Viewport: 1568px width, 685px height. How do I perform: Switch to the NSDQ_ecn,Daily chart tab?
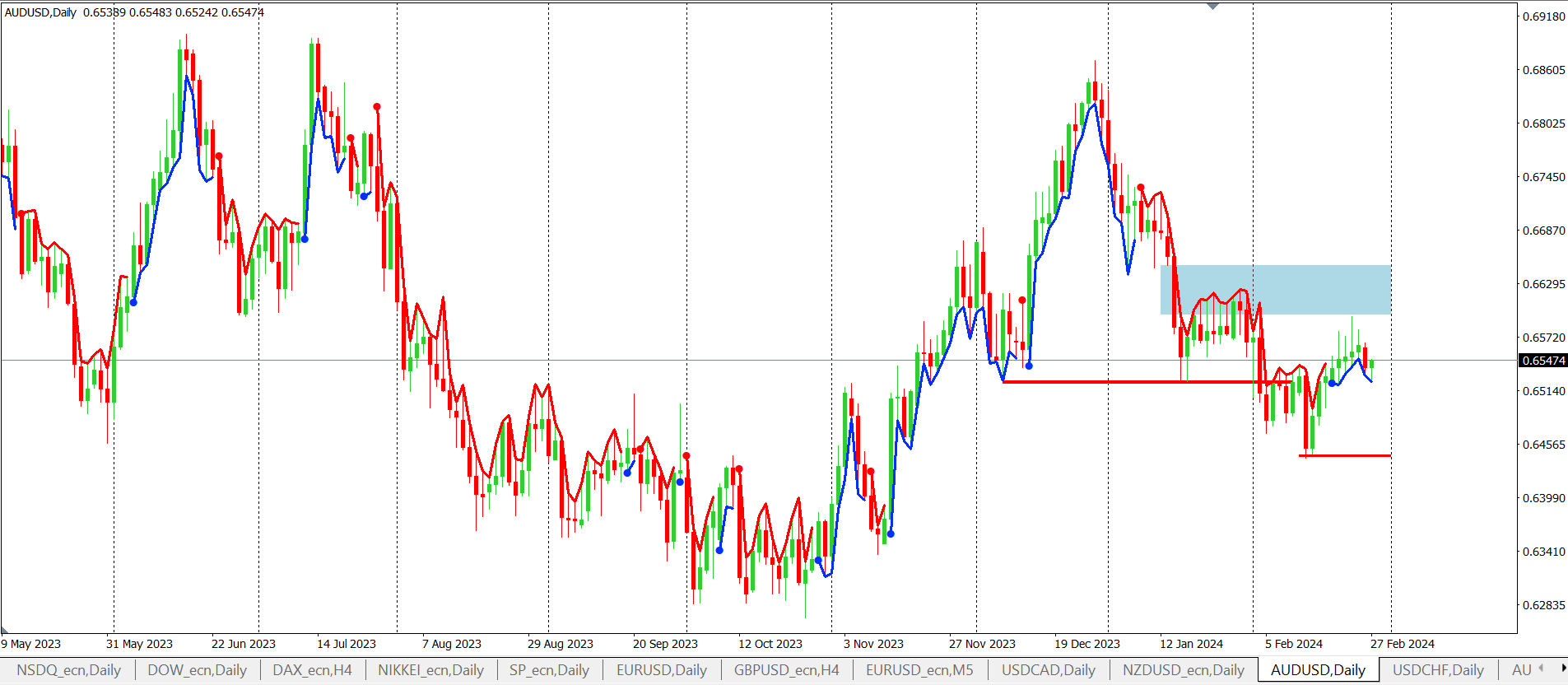(x=68, y=670)
